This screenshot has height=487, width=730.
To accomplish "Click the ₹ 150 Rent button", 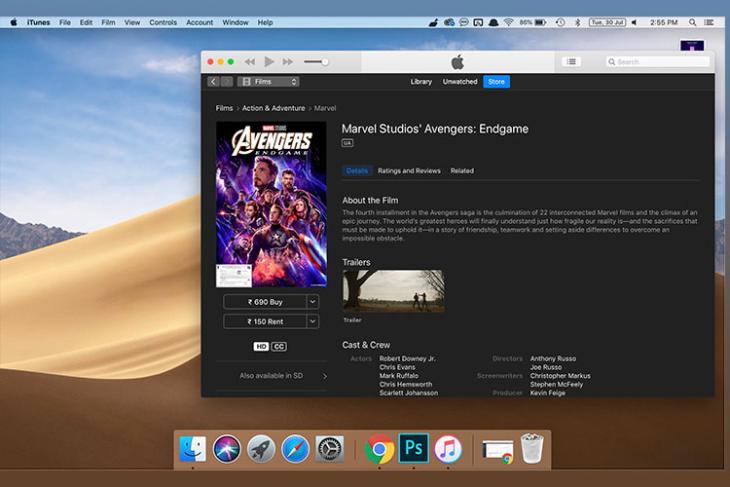I will pyautogui.click(x=265, y=321).
